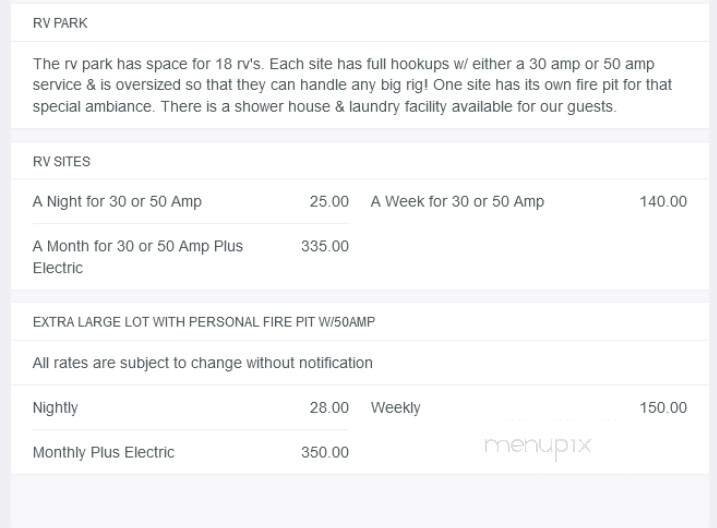Select the Weekly rate item
This screenshot has height=528, width=717.
point(395,408)
